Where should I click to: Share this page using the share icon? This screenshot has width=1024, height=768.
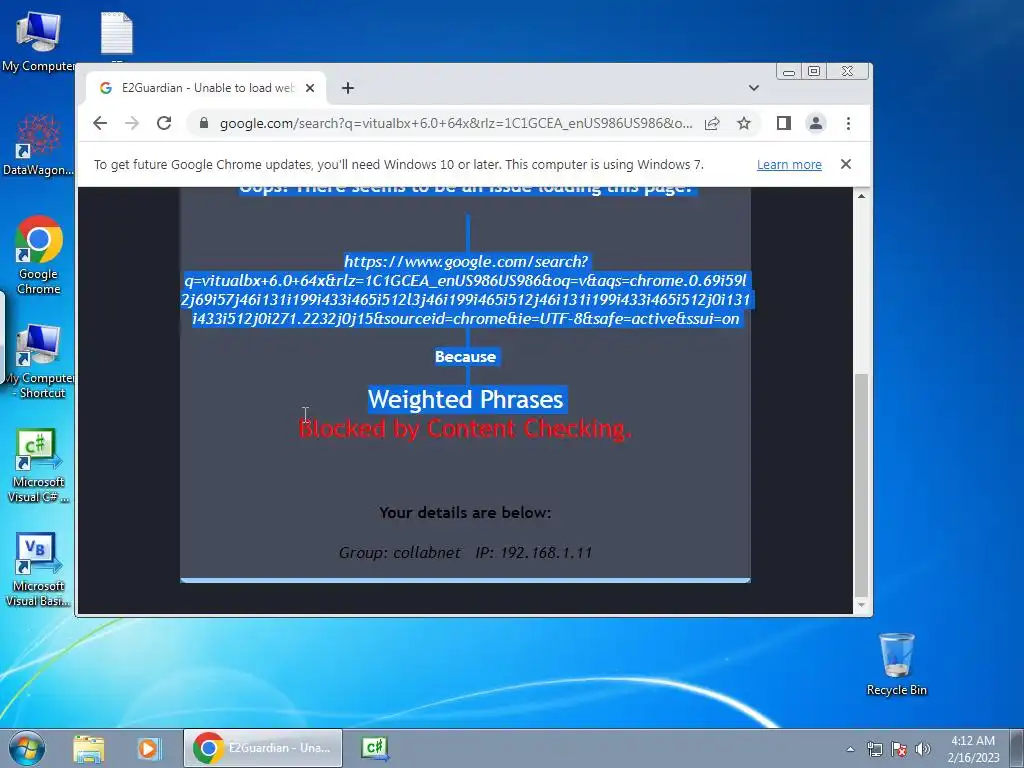712,123
